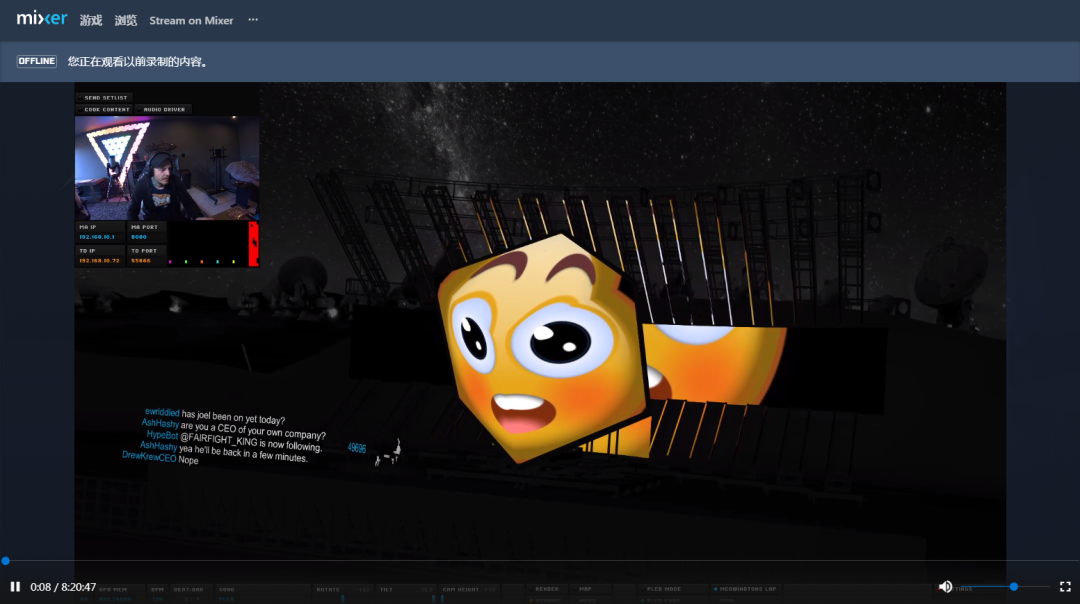This screenshot has height=604, width=1080.
Task: Click the AUDIO DRIVER button in stream
Action: [163, 110]
